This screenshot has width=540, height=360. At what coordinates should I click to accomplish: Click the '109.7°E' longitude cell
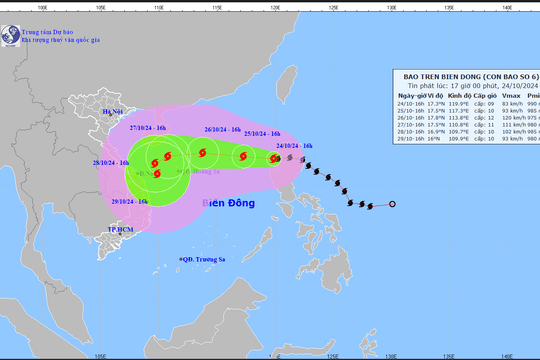click(x=458, y=132)
